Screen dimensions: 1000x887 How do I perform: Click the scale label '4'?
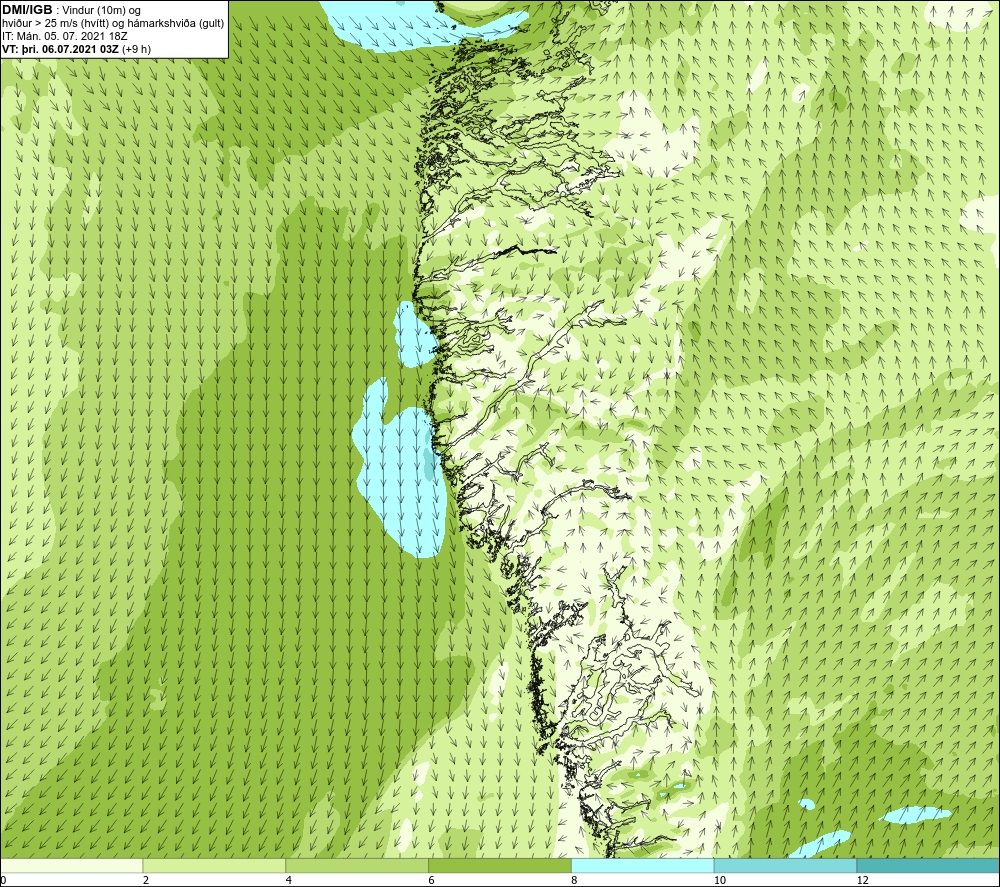pos(289,880)
